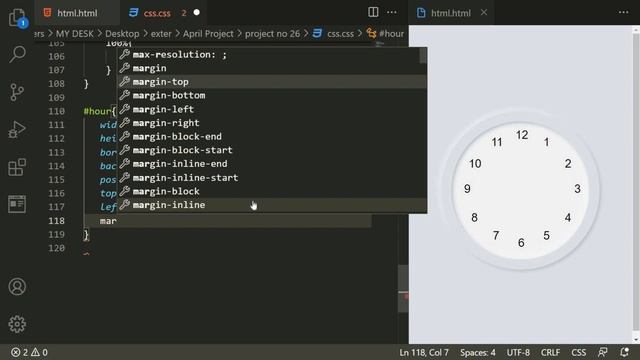Select the margin-block-start suggestion

(x=272, y=150)
